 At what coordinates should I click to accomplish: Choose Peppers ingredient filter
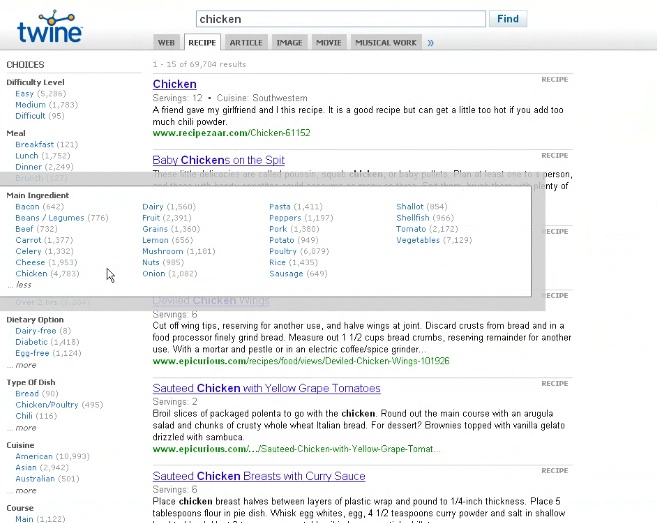[285, 218]
